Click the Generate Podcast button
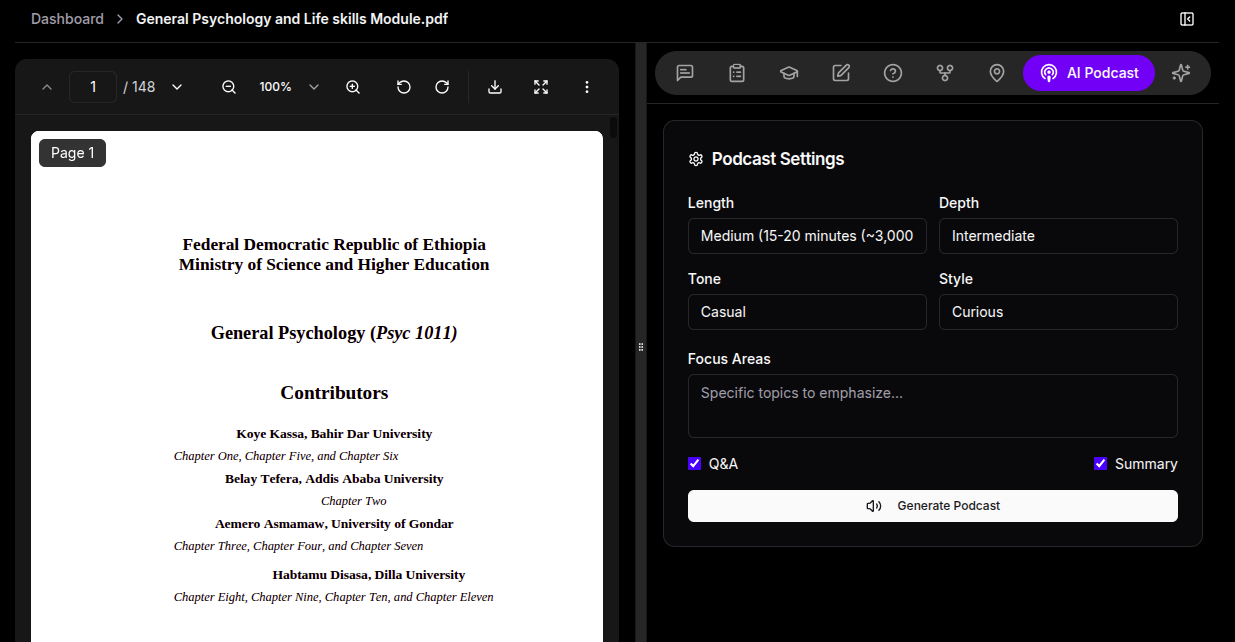The image size is (1235, 642). point(933,506)
